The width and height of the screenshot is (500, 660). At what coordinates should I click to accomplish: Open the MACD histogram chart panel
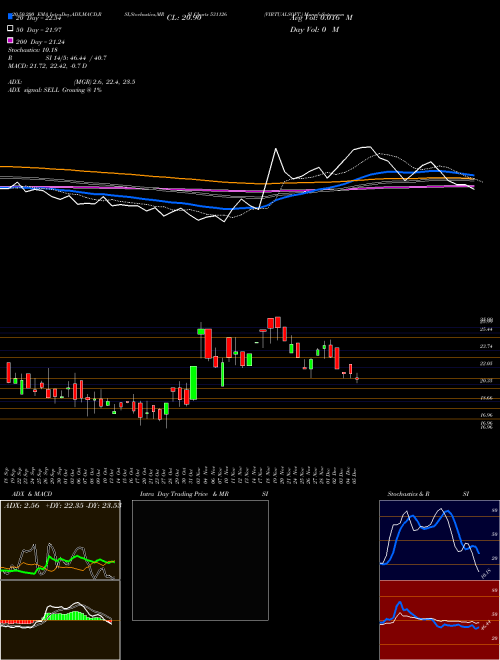tap(60, 620)
